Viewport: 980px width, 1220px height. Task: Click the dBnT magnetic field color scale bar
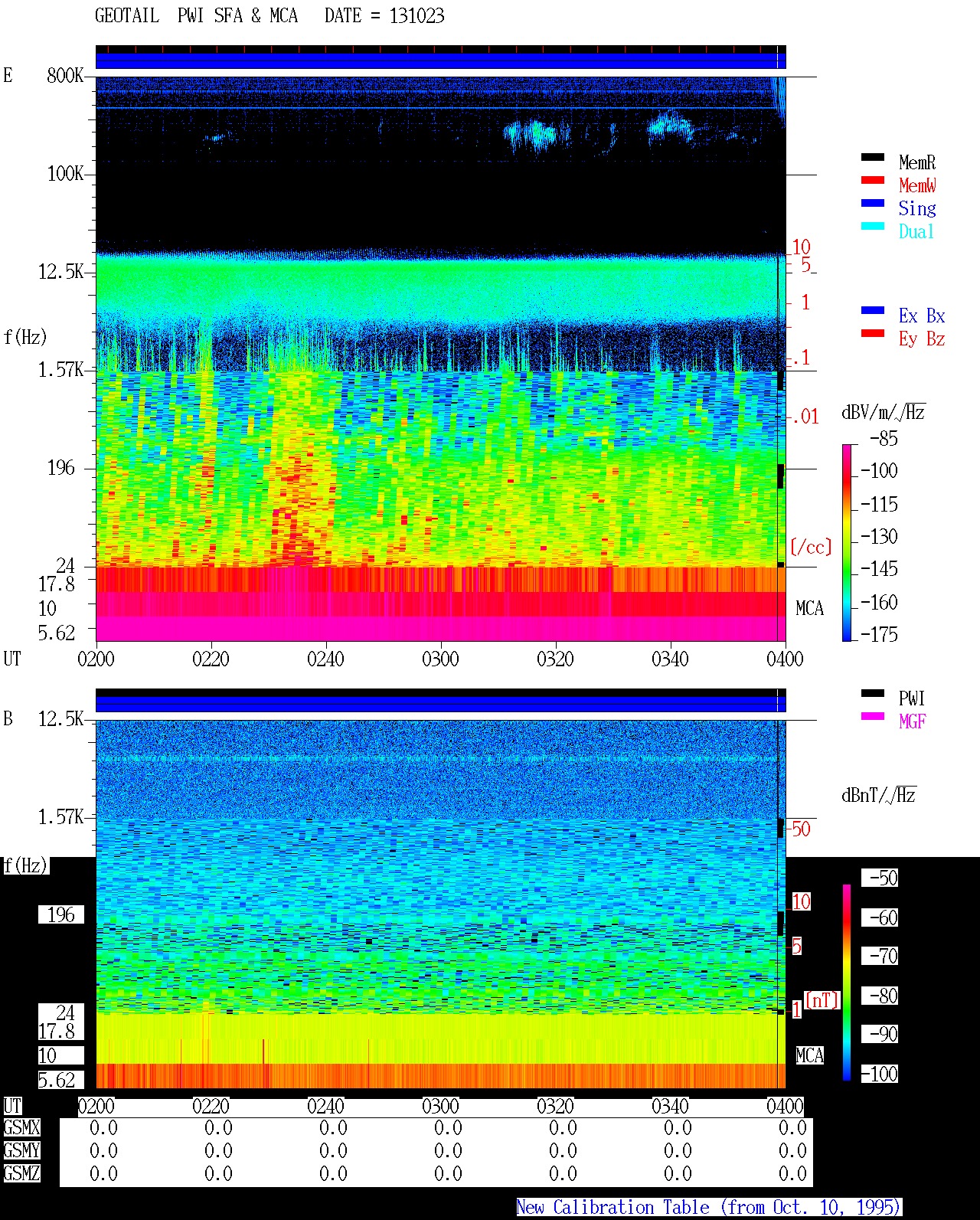point(847,983)
